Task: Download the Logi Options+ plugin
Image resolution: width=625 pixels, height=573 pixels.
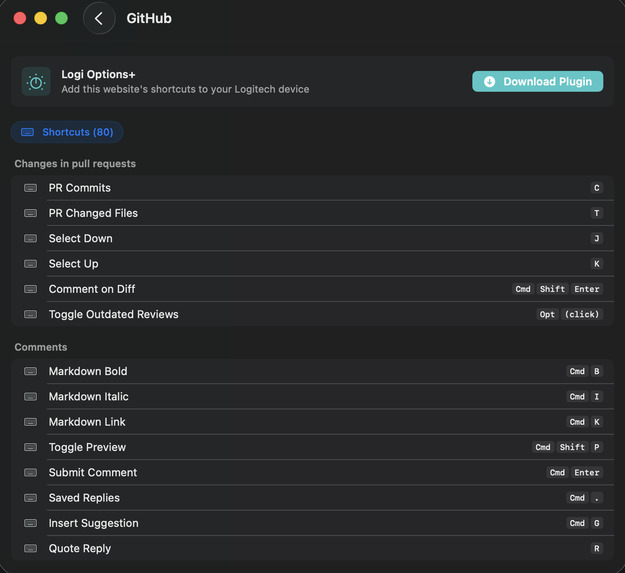Action: (537, 81)
